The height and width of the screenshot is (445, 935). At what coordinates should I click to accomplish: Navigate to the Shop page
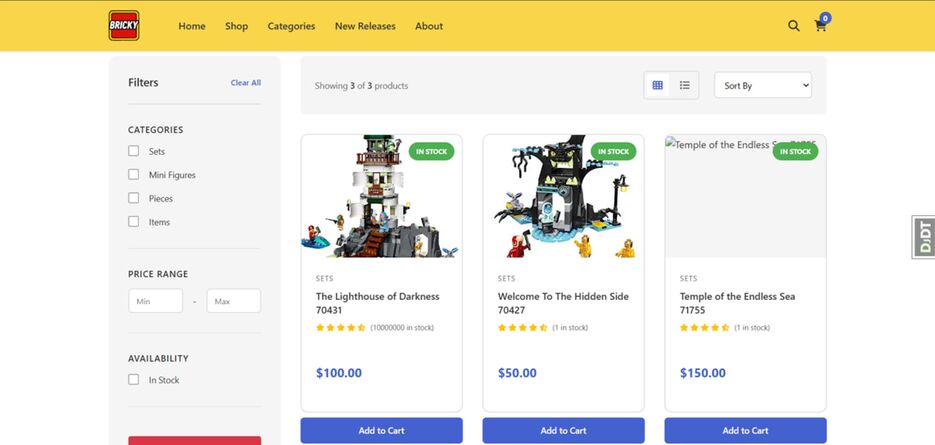pyautogui.click(x=236, y=26)
